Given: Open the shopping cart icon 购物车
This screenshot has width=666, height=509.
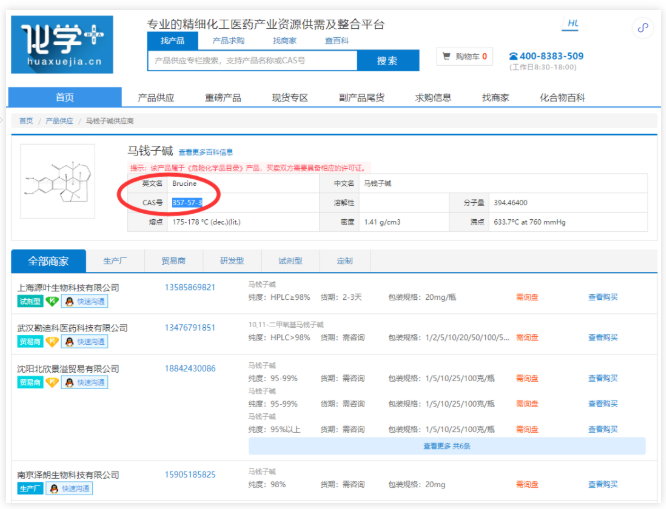Looking at the screenshot, I should coord(445,57).
